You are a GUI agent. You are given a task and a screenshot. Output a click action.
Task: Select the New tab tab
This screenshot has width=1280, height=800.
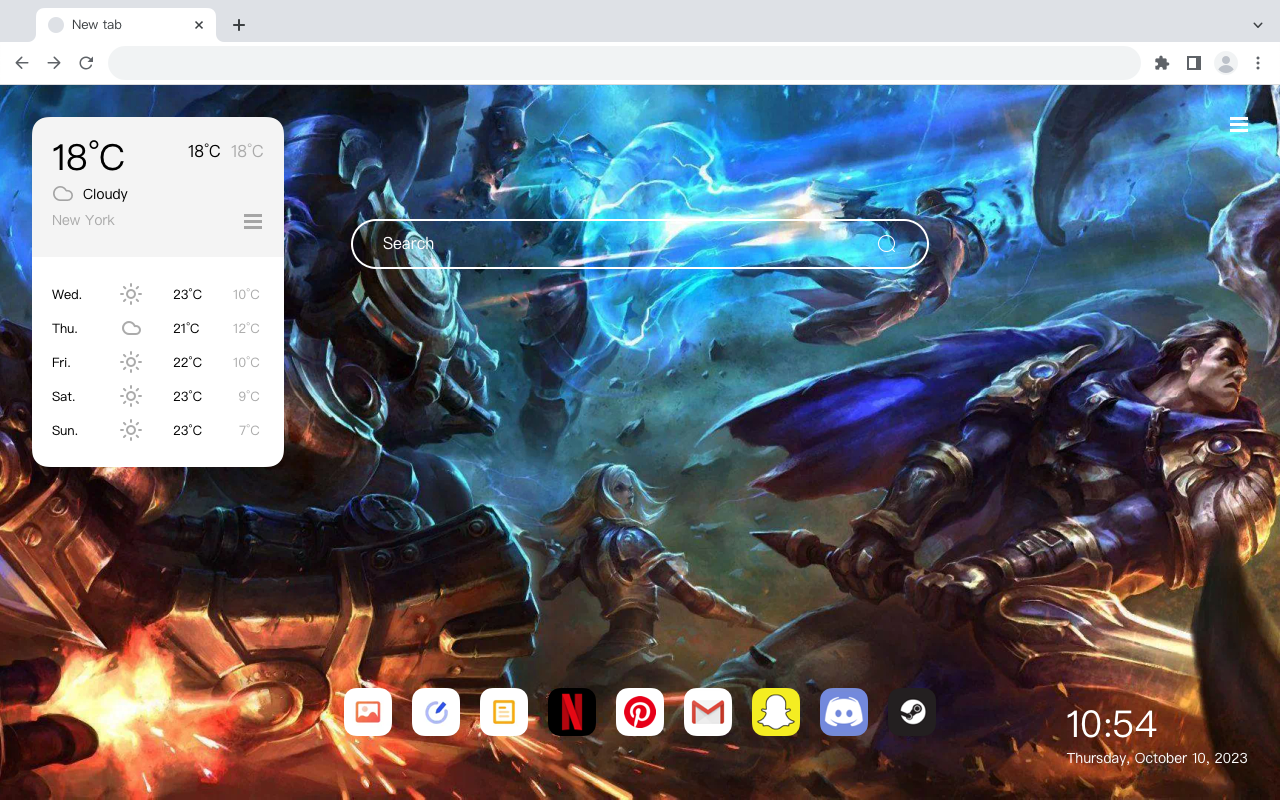pos(126,25)
